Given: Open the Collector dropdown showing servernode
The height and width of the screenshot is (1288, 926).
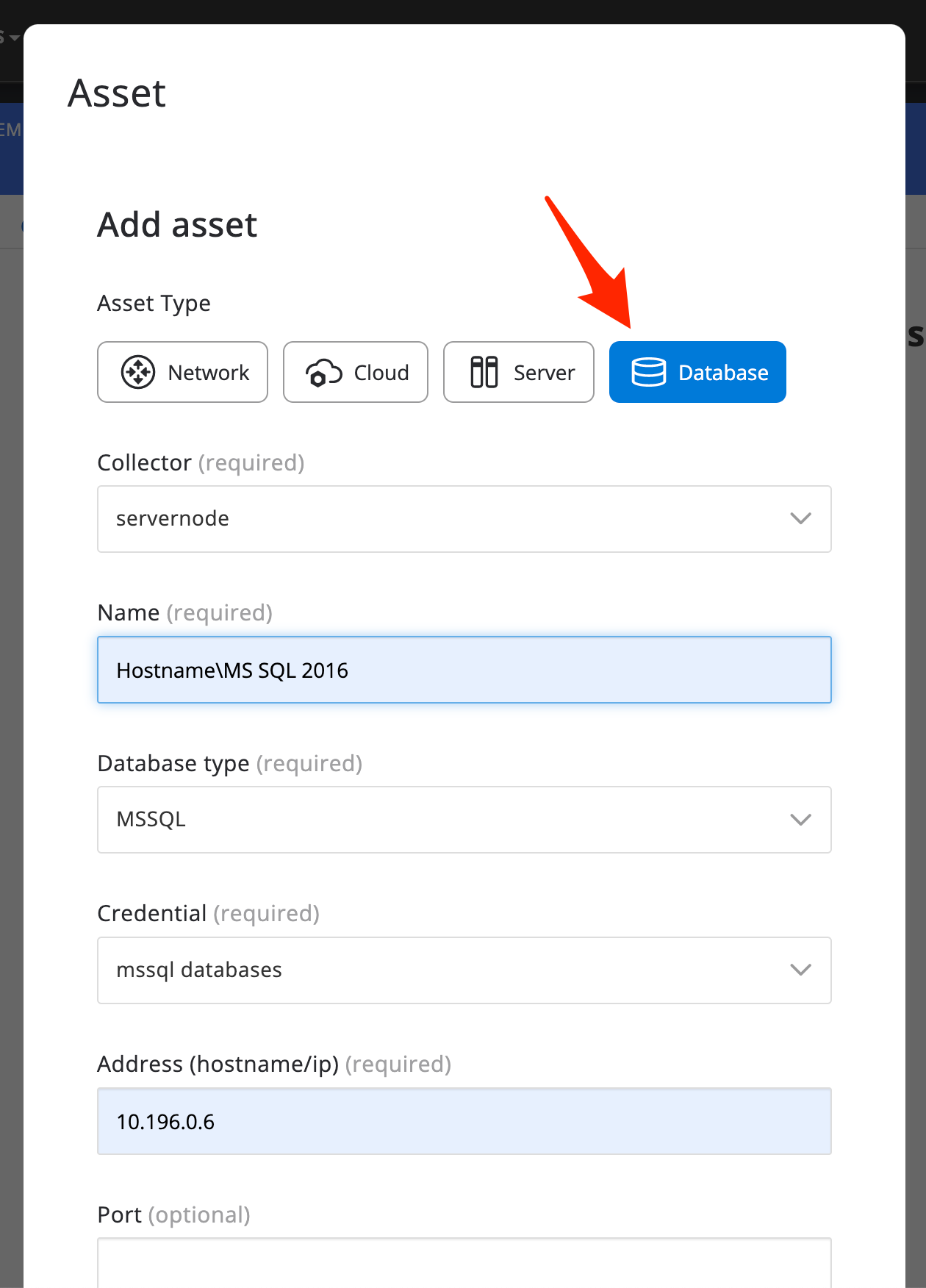Looking at the screenshot, I should pyautogui.click(x=441, y=518).
